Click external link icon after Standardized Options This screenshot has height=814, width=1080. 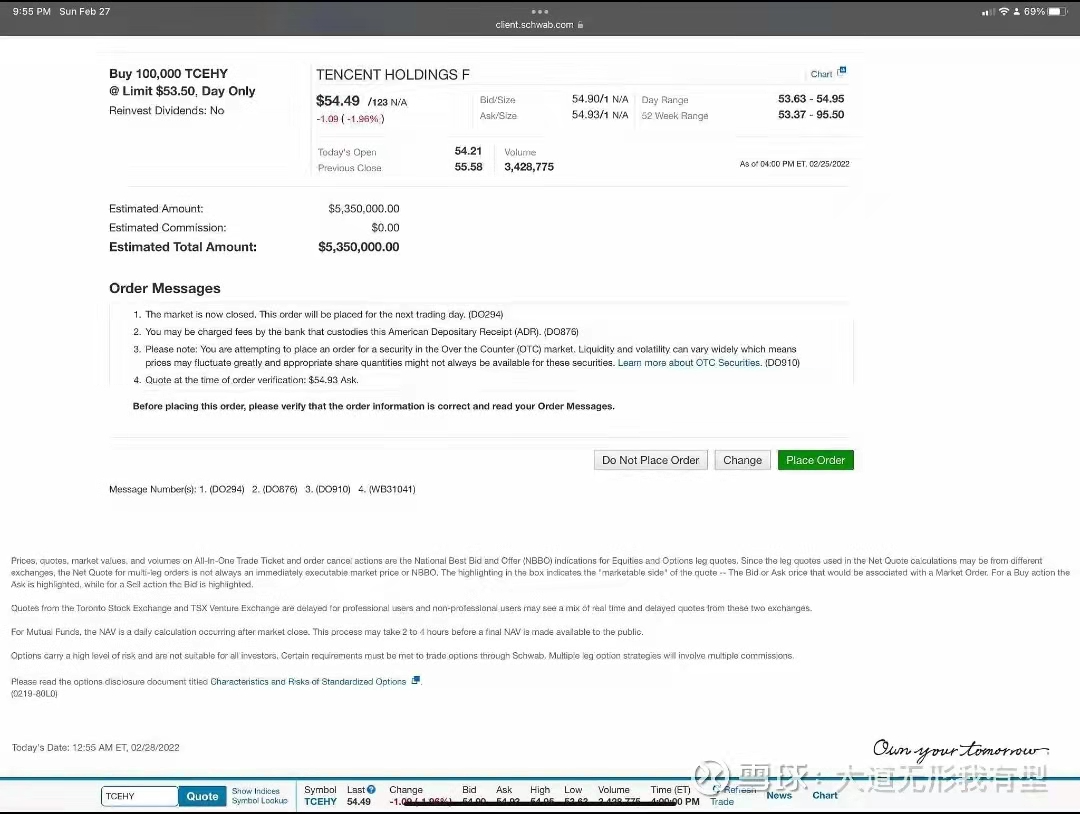point(416,681)
